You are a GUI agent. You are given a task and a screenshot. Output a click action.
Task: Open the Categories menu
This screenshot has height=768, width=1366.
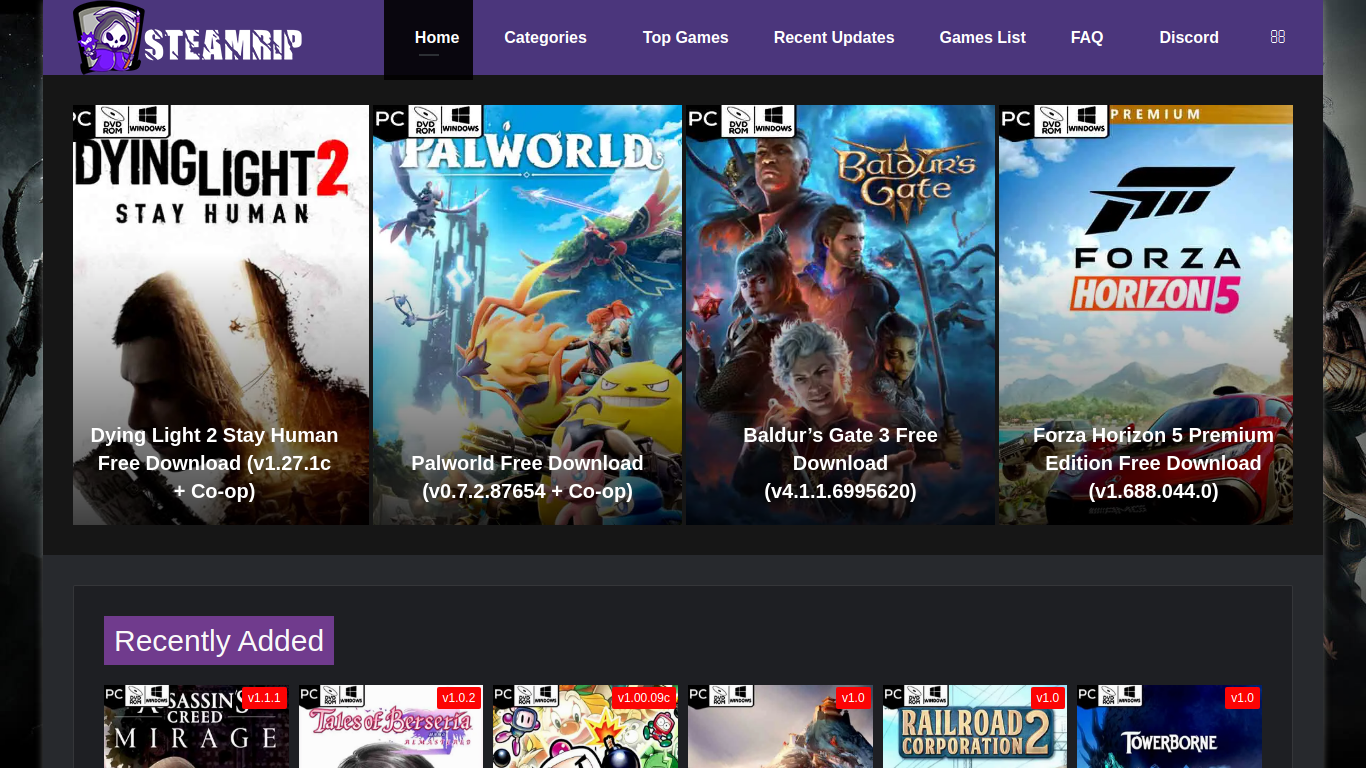[545, 38]
